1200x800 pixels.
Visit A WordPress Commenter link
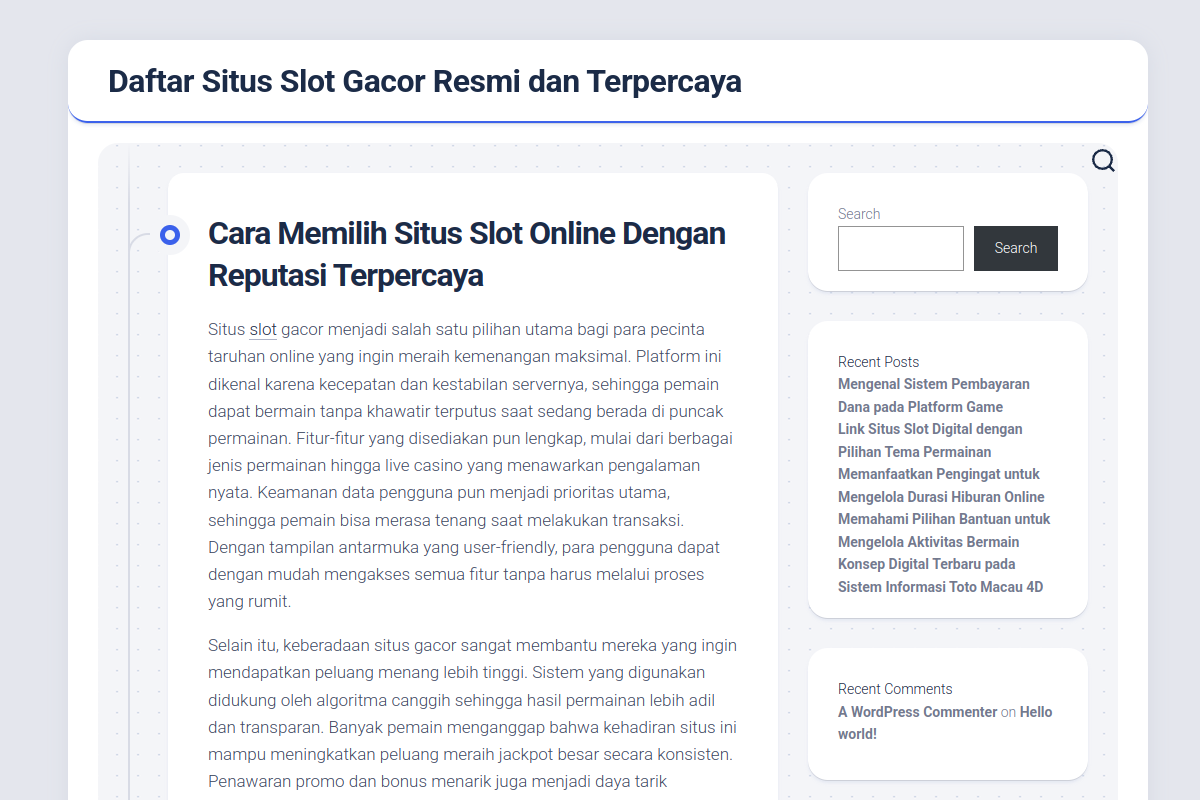(918, 712)
